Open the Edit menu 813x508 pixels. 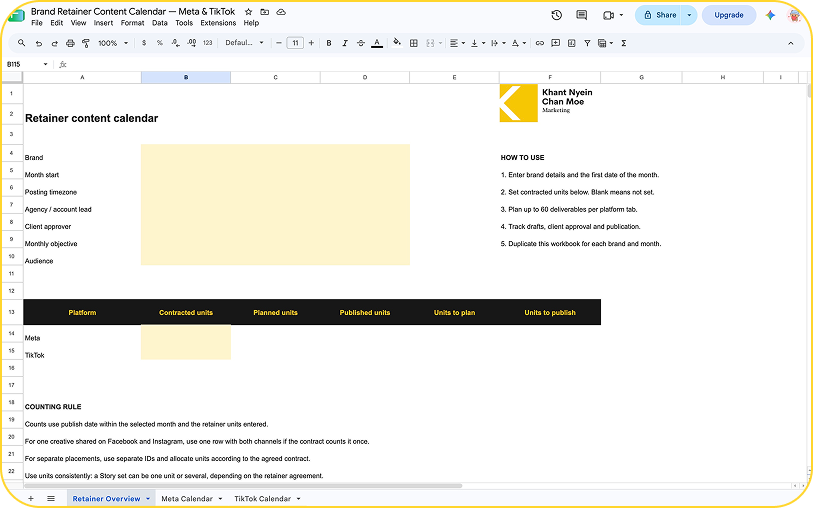coord(57,23)
